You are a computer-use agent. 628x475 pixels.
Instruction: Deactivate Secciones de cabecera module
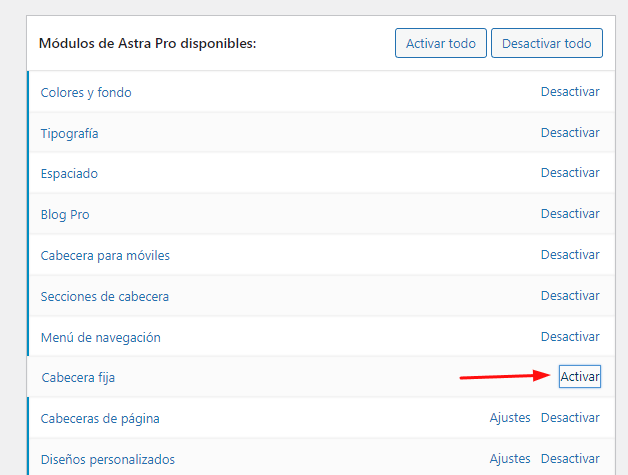click(x=570, y=296)
